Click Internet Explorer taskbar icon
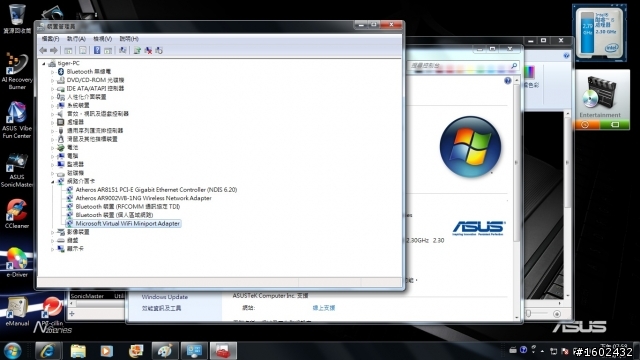This screenshot has width=640, height=360. click(x=48, y=351)
